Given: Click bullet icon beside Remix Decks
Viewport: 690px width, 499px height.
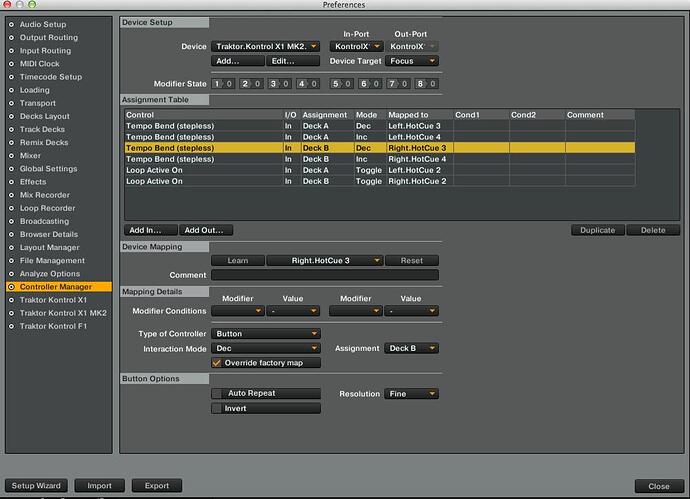Looking at the screenshot, I should pyautogui.click(x=11, y=143).
